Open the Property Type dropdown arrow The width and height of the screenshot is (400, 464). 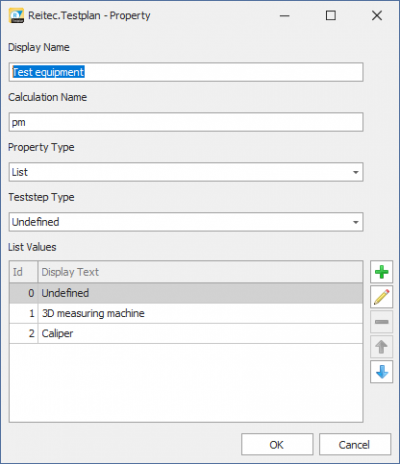(356, 172)
